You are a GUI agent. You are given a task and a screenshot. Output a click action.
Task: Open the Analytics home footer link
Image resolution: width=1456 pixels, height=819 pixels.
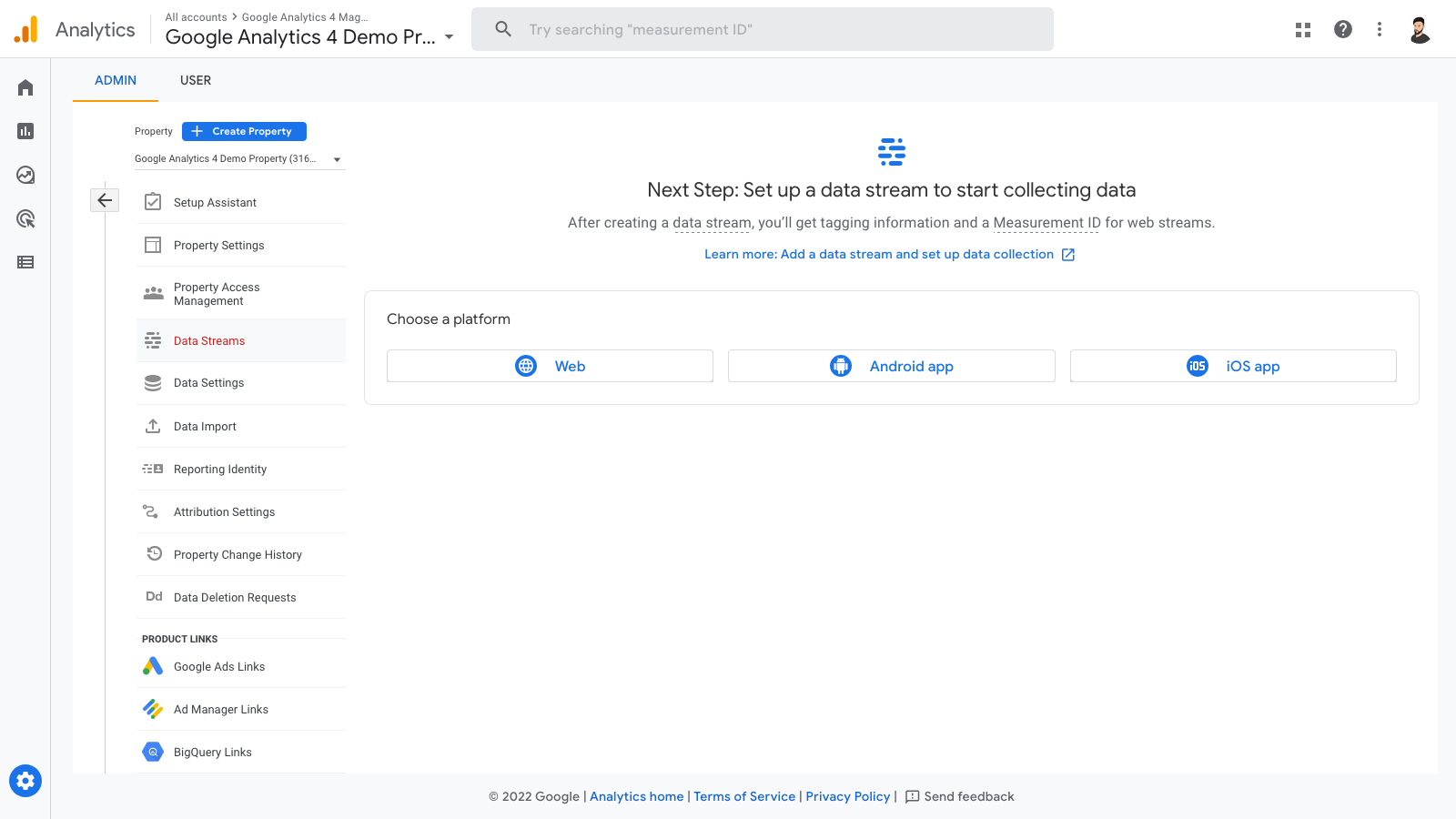637,796
